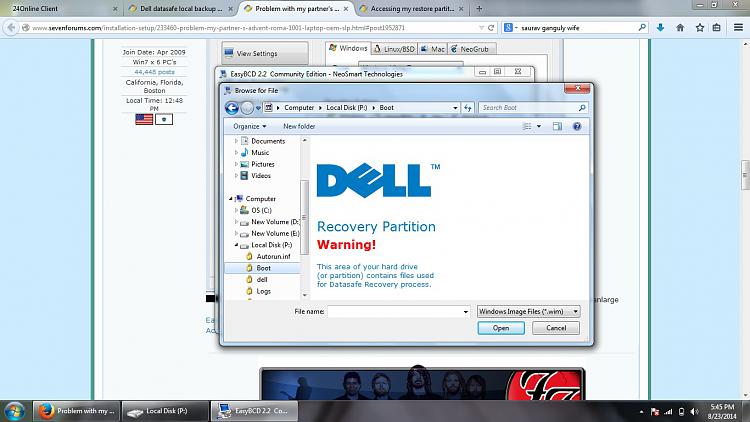Viewport: 750px width, 422px height.
Task: Open Firefox downloads arrow icon
Action: [x=661, y=28]
